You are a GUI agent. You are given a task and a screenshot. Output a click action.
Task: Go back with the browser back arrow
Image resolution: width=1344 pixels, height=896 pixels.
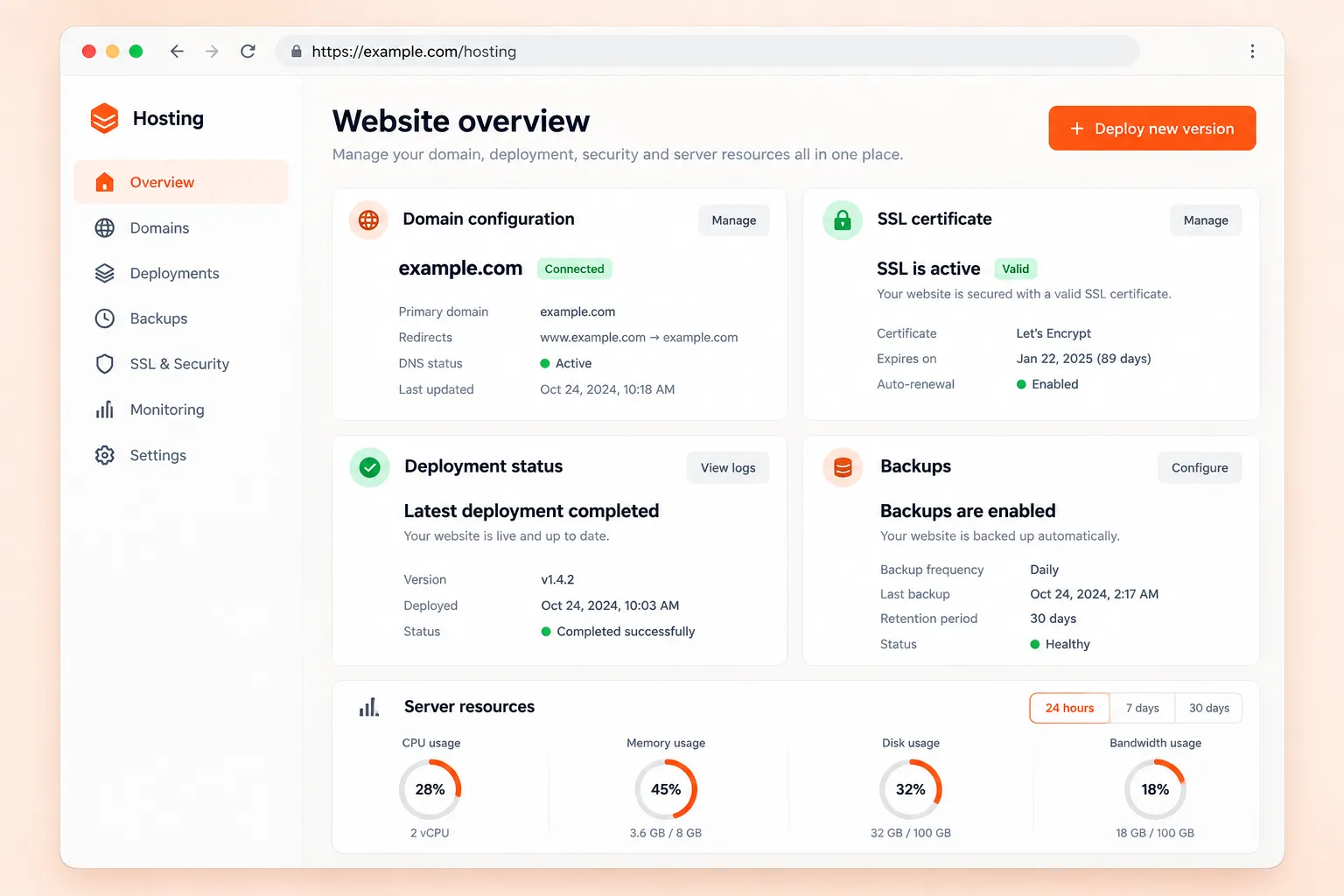coord(177,52)
